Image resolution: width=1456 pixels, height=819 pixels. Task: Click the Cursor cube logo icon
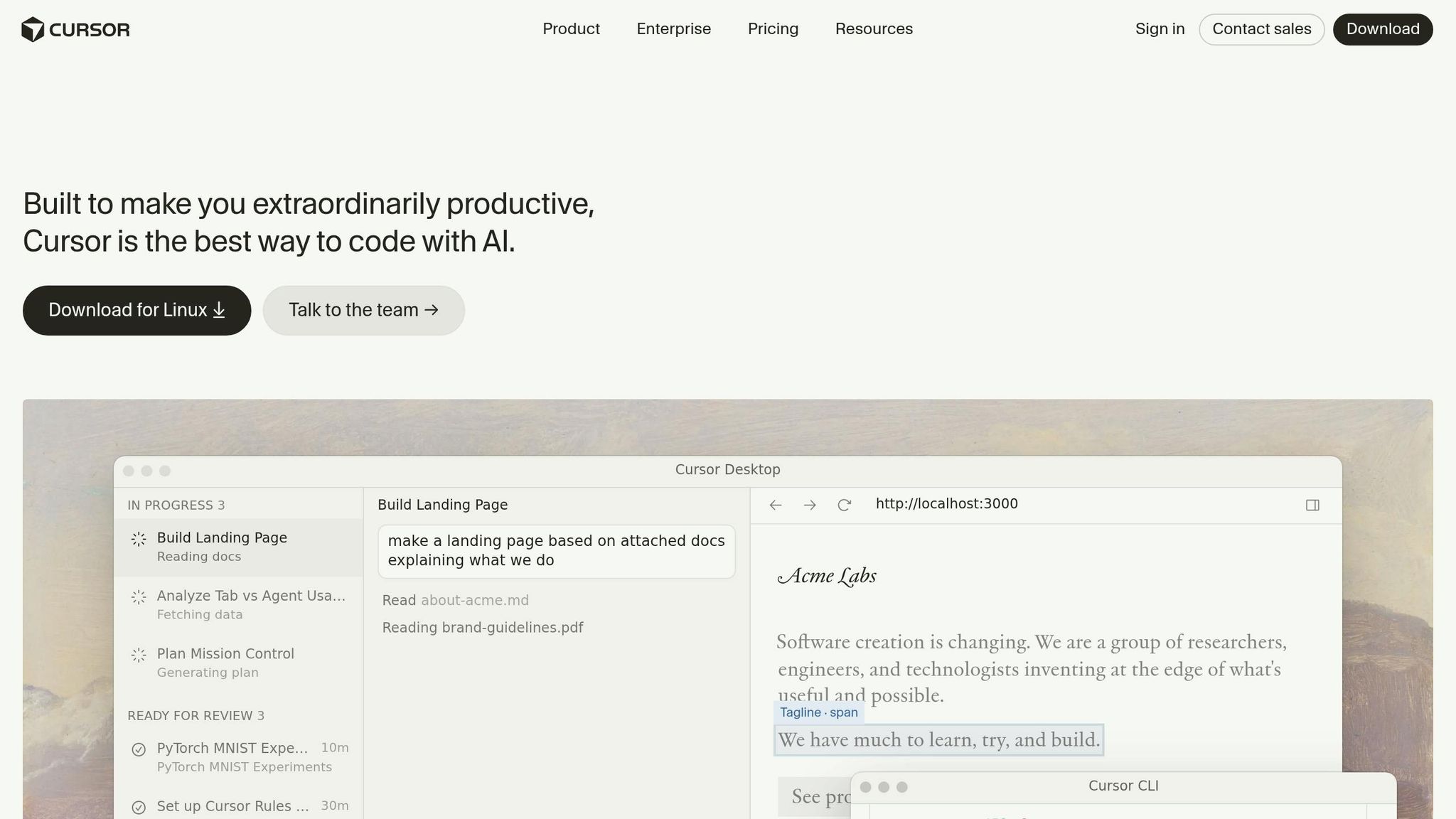click(33, 29)
